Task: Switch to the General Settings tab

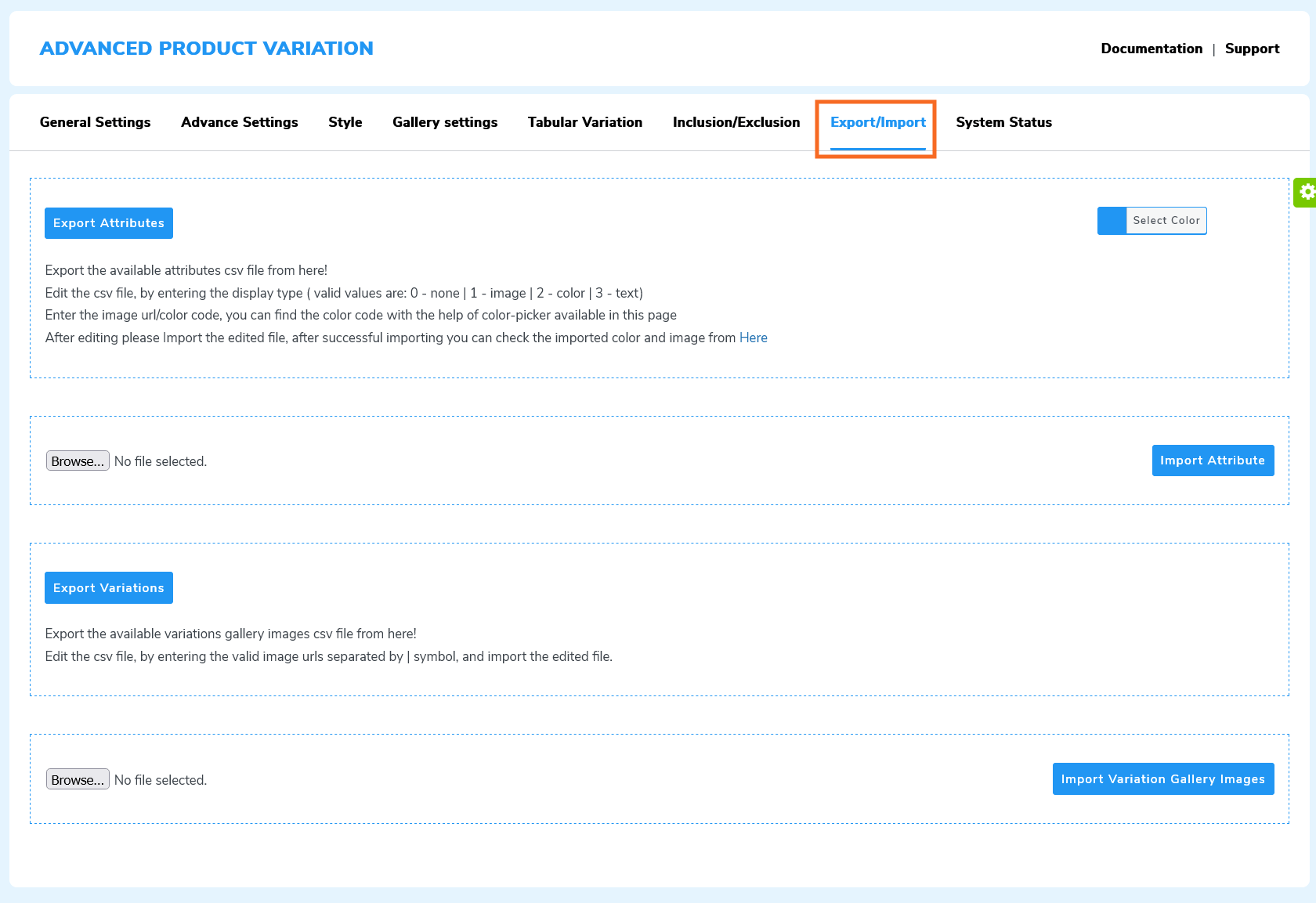Action: (95, 122)
